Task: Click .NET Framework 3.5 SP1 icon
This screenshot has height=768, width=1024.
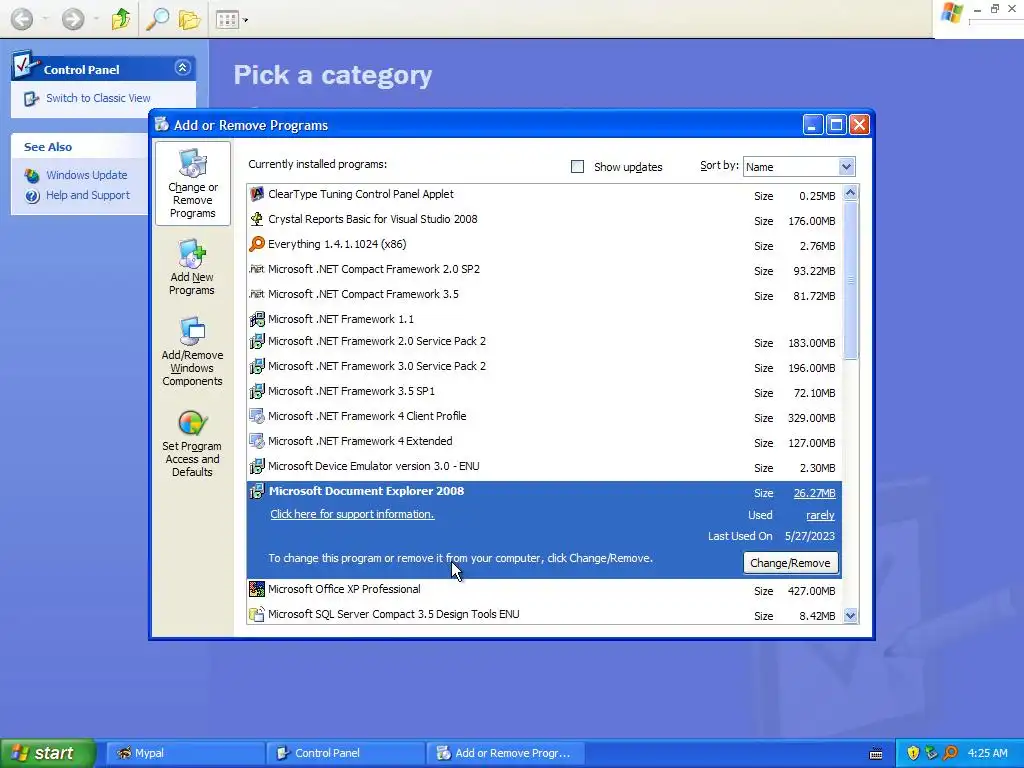Action: click(257, 391)
